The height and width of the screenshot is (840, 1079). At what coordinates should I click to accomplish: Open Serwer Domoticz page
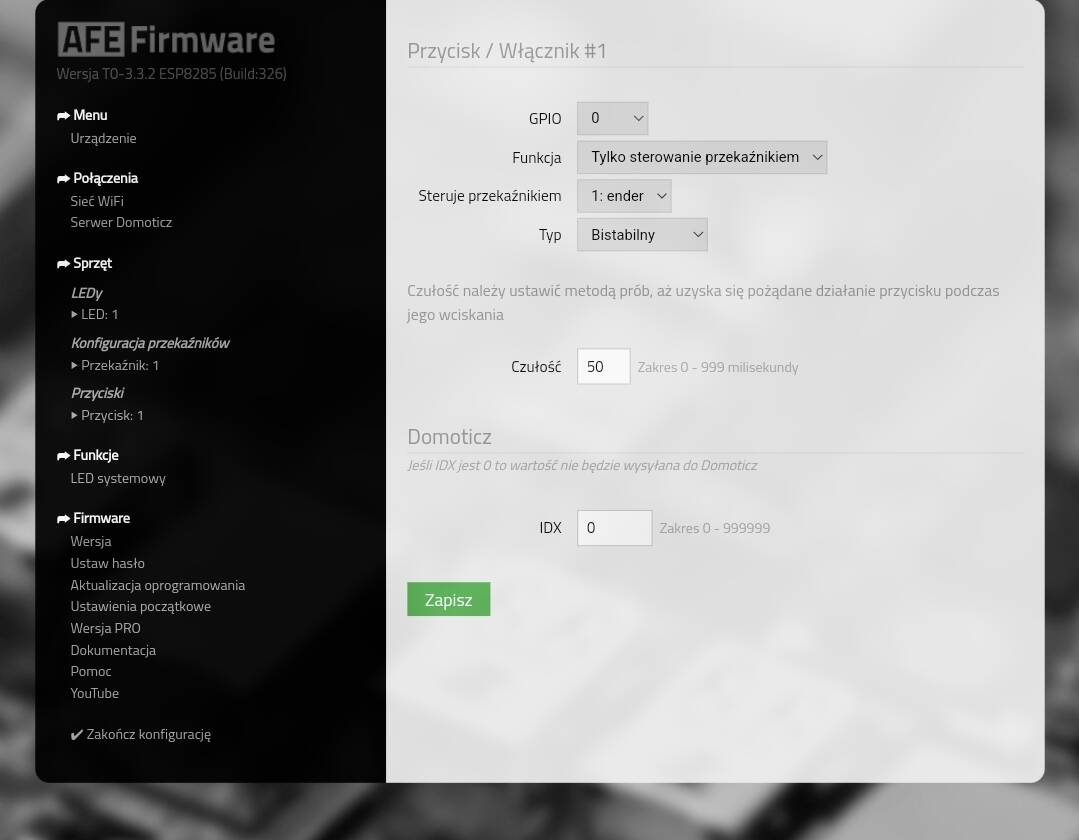click(x=121, y=222)
